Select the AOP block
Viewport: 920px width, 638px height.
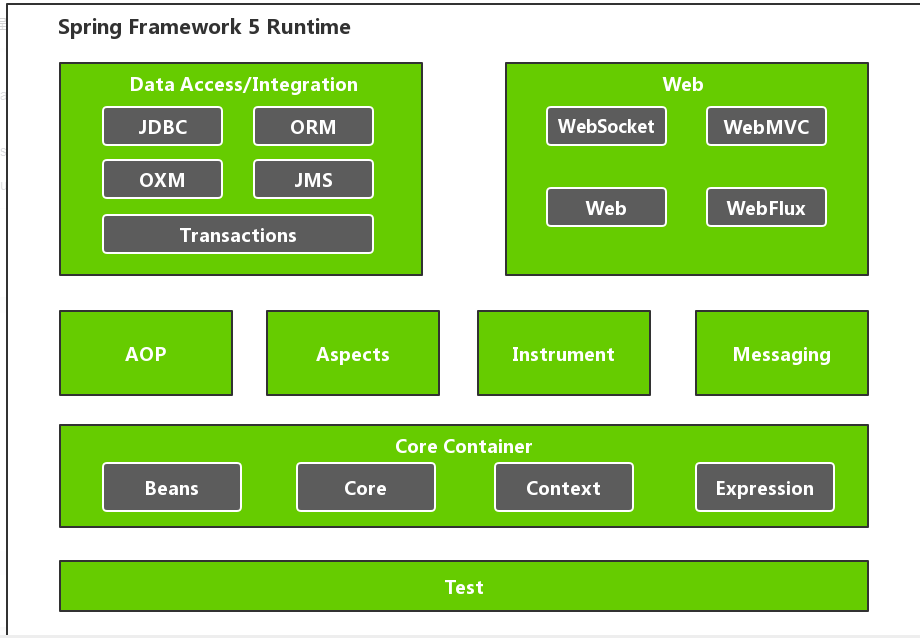coord(146,353)
